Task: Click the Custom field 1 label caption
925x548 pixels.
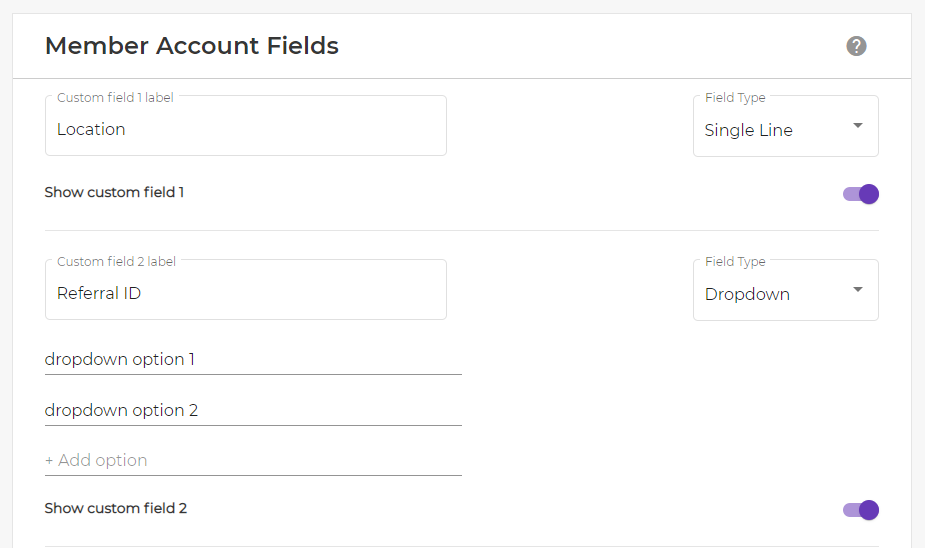Action: (116, 97)
